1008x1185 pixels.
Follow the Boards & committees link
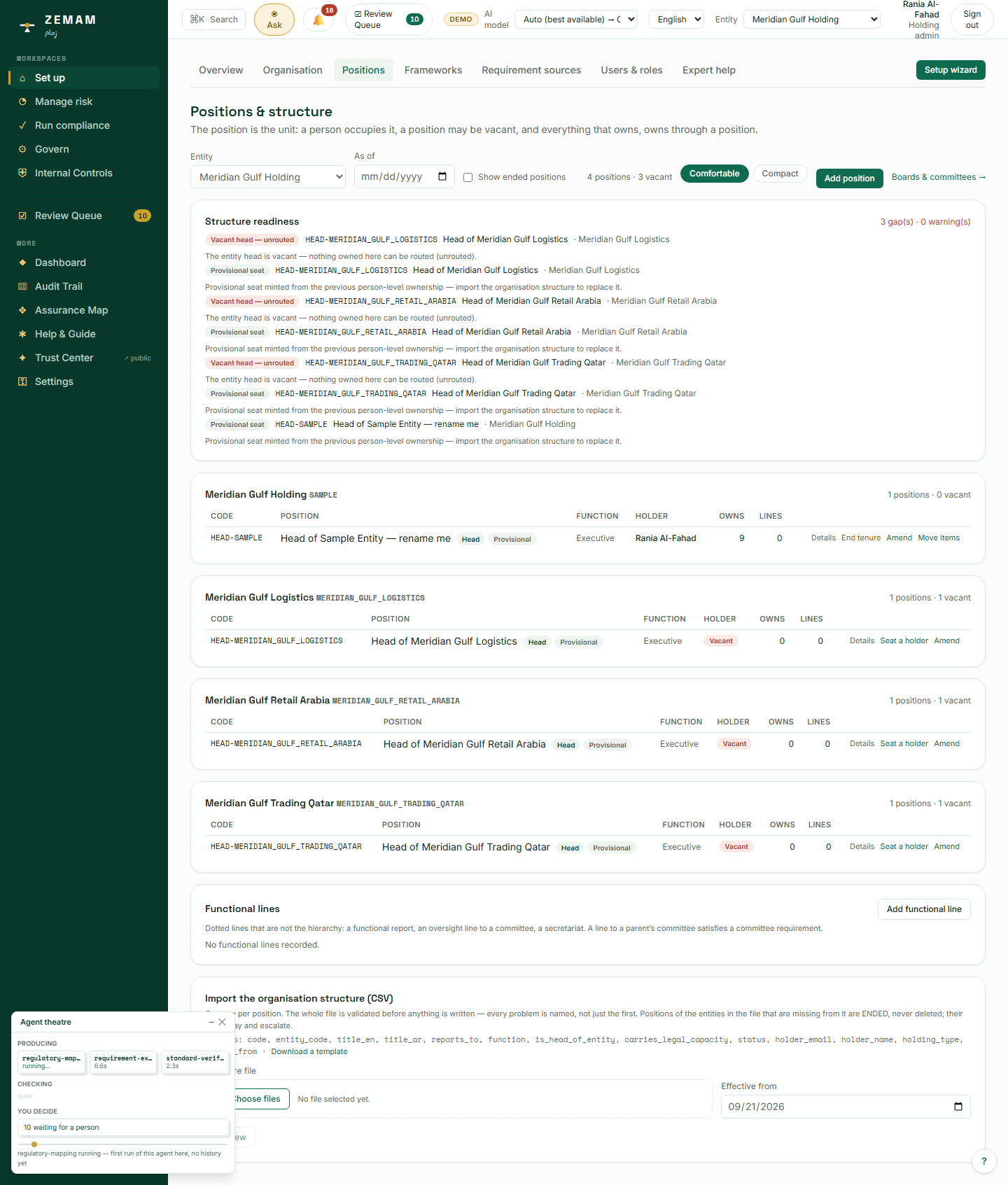click(938, 177)
